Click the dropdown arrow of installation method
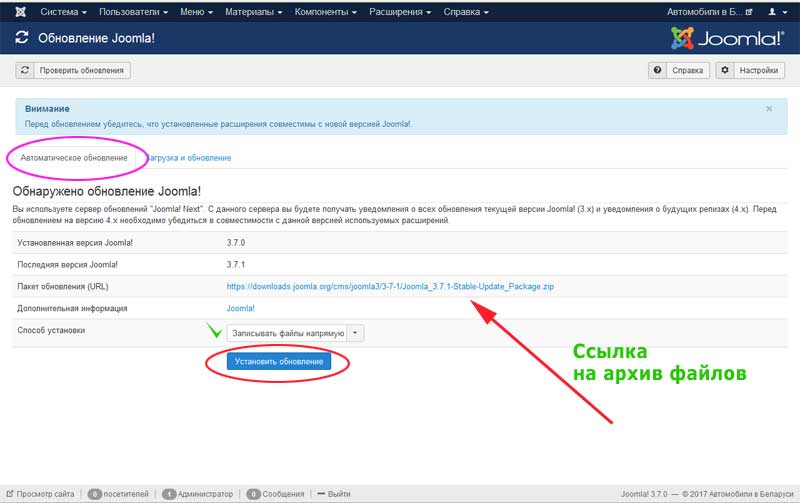Viewport: 800px width, 503px height. (355, 333)
